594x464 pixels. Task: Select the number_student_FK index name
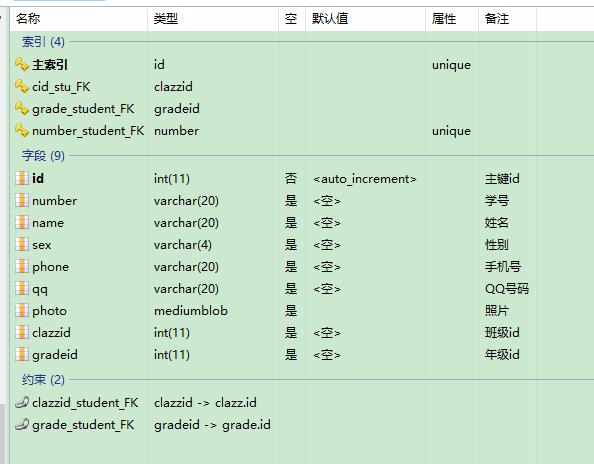pos(88,131)
